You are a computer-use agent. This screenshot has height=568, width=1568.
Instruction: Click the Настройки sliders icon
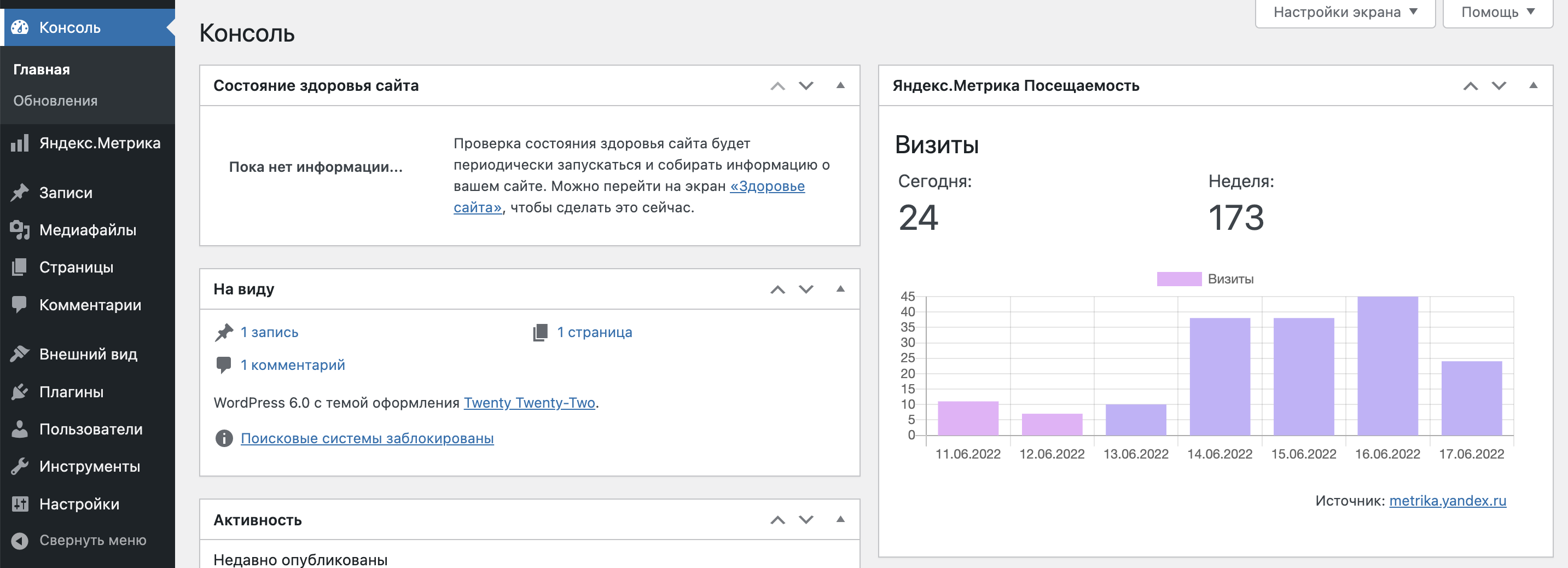(20, 504)
